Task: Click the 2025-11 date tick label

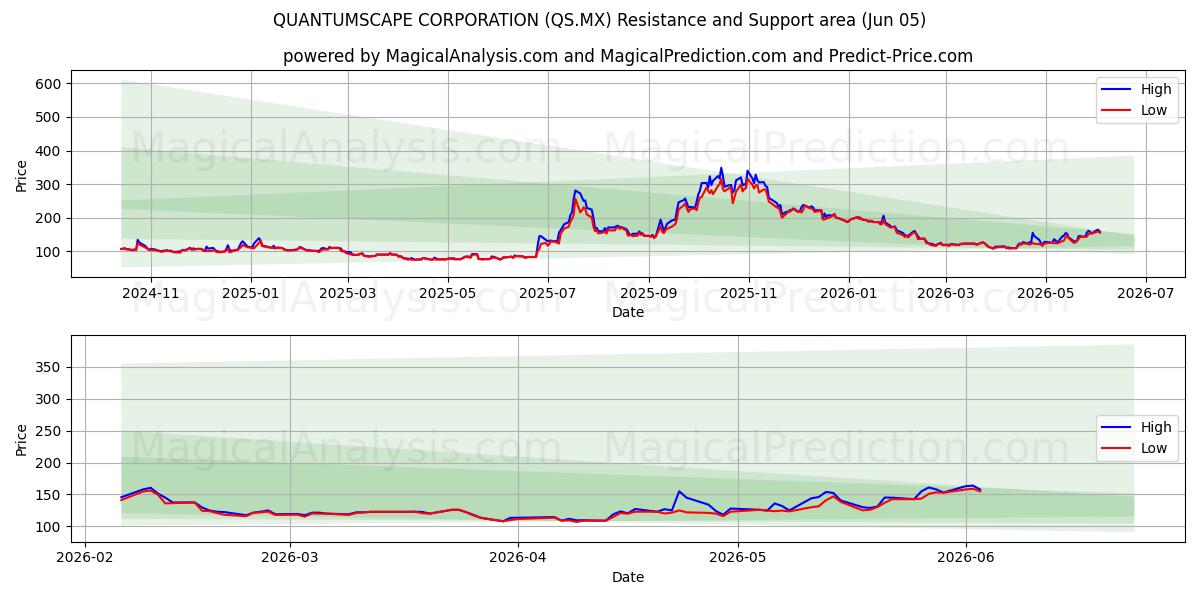Action: tap(748, 294)
